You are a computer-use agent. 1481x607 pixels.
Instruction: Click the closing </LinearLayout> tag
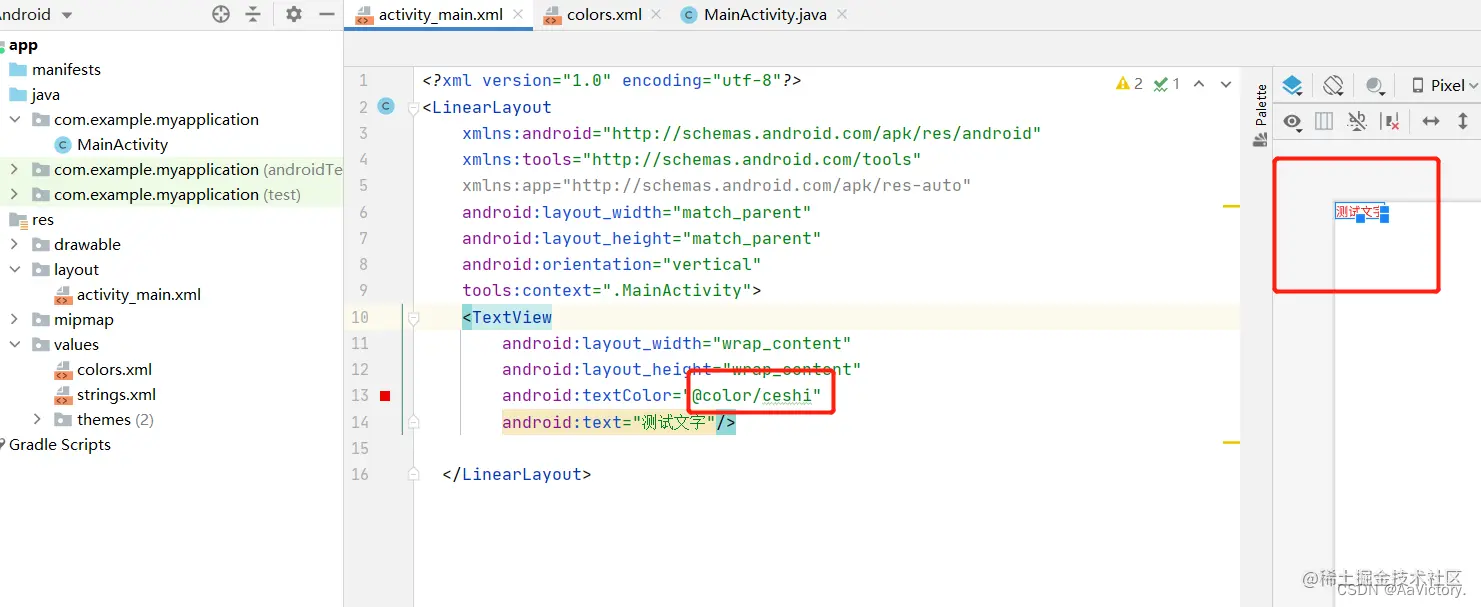516,474
